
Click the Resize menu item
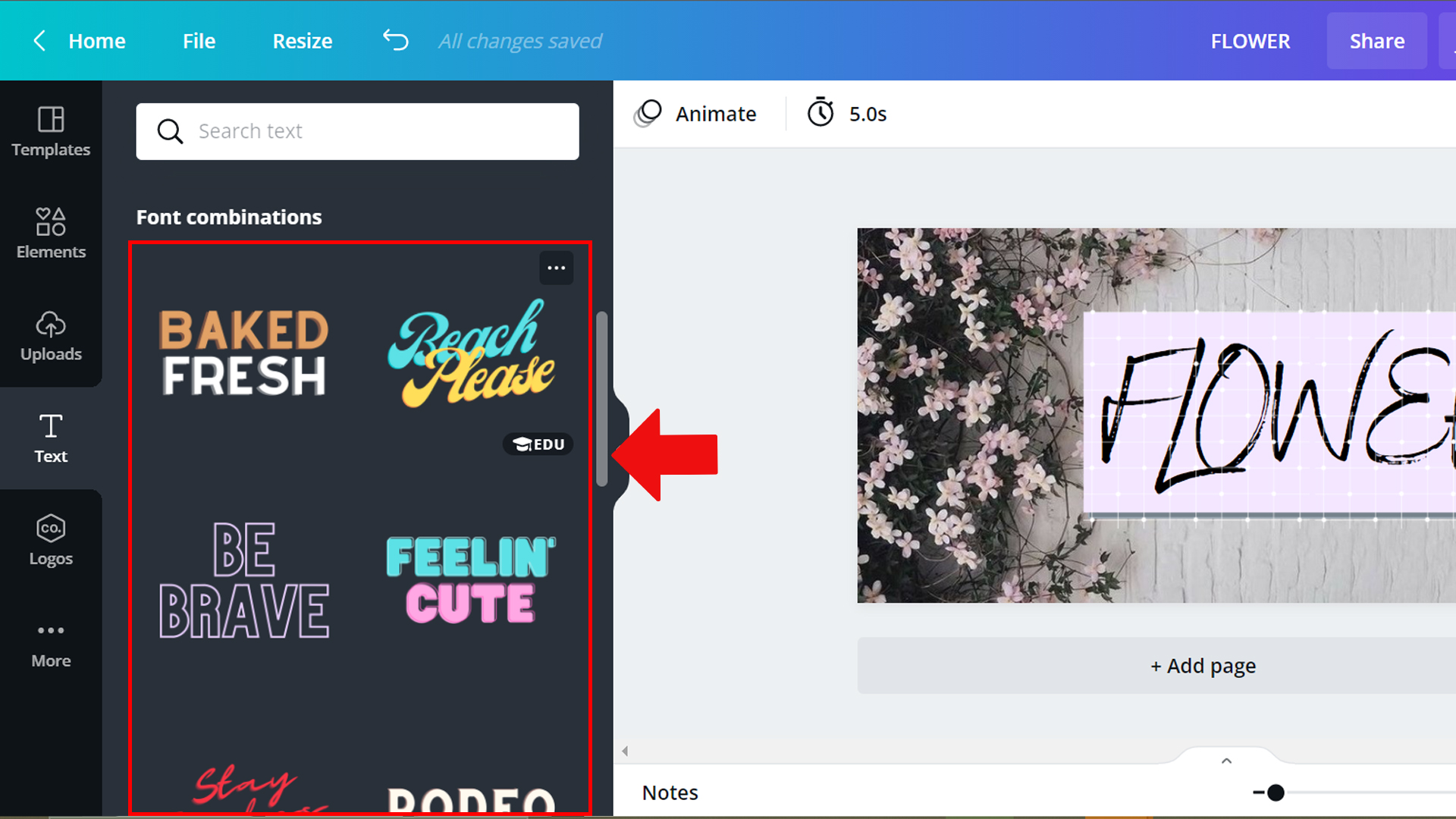pyautogui.click(x=302, y=40)
